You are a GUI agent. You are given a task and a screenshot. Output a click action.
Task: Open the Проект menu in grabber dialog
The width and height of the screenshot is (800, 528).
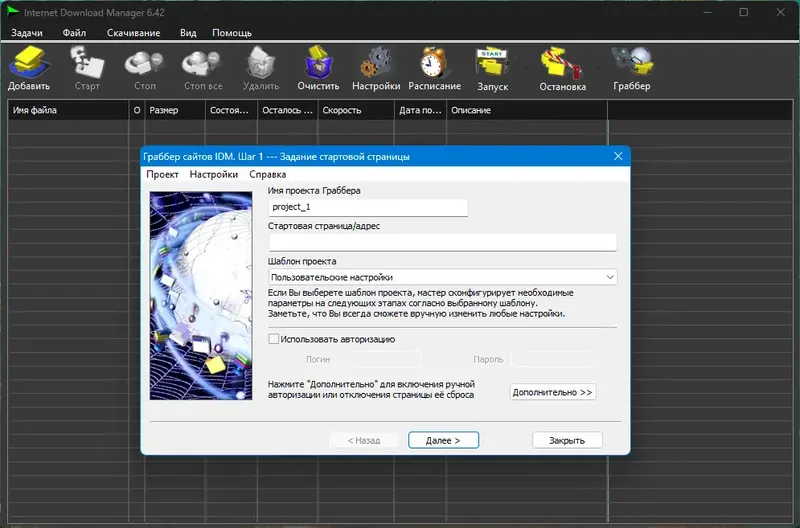click(x=162, y=174)
